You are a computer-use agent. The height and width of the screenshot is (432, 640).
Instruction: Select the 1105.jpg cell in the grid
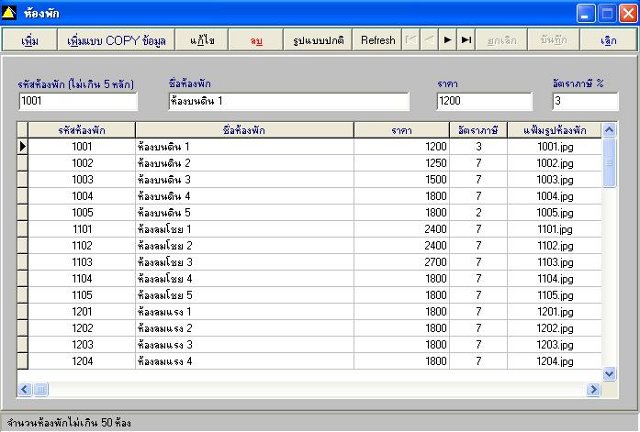click(x=555, y=295)
